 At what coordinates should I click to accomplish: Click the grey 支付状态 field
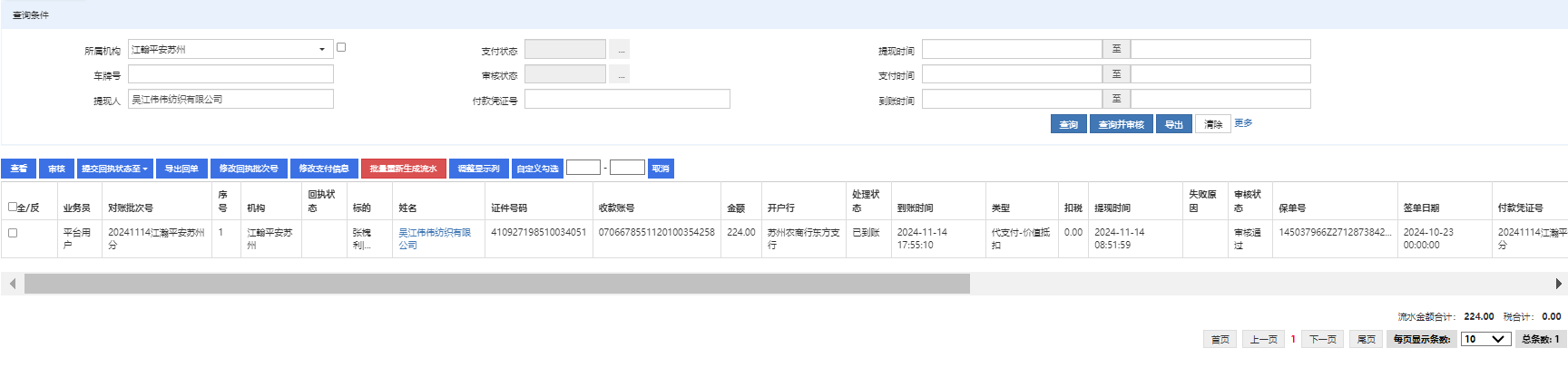(x=565, y=49)
